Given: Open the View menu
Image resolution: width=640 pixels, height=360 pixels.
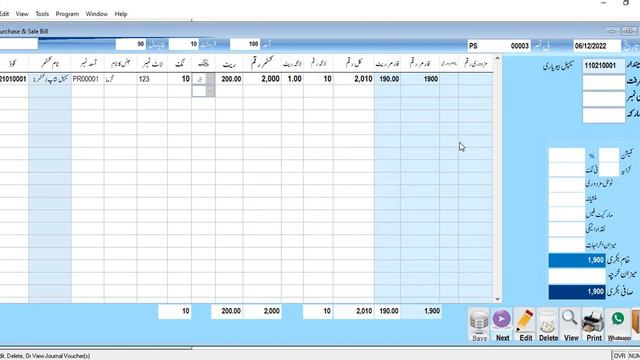Looking at the screenshot, I should point(22,14).
